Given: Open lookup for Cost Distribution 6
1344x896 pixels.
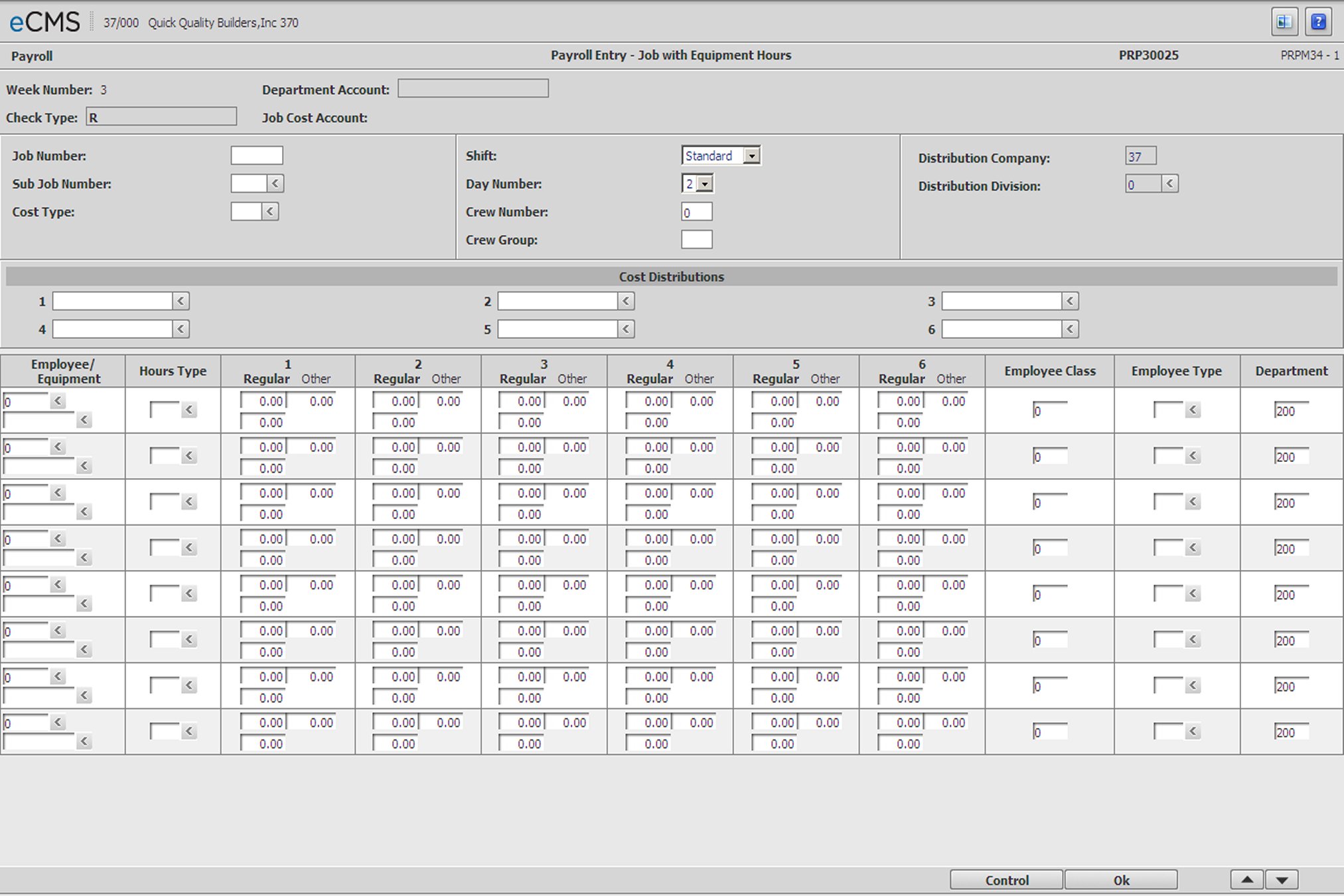Looking at the screenshot, I should (1070, 329).
